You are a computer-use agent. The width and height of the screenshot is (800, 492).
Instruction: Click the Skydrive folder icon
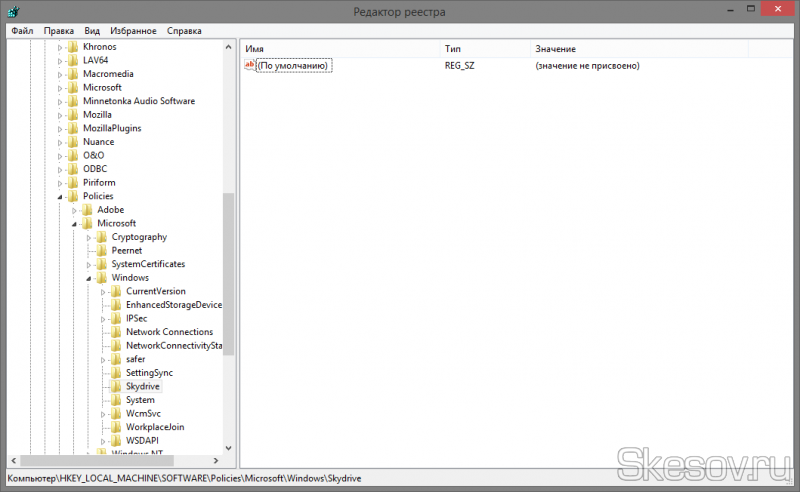click(x=116, y=386)
